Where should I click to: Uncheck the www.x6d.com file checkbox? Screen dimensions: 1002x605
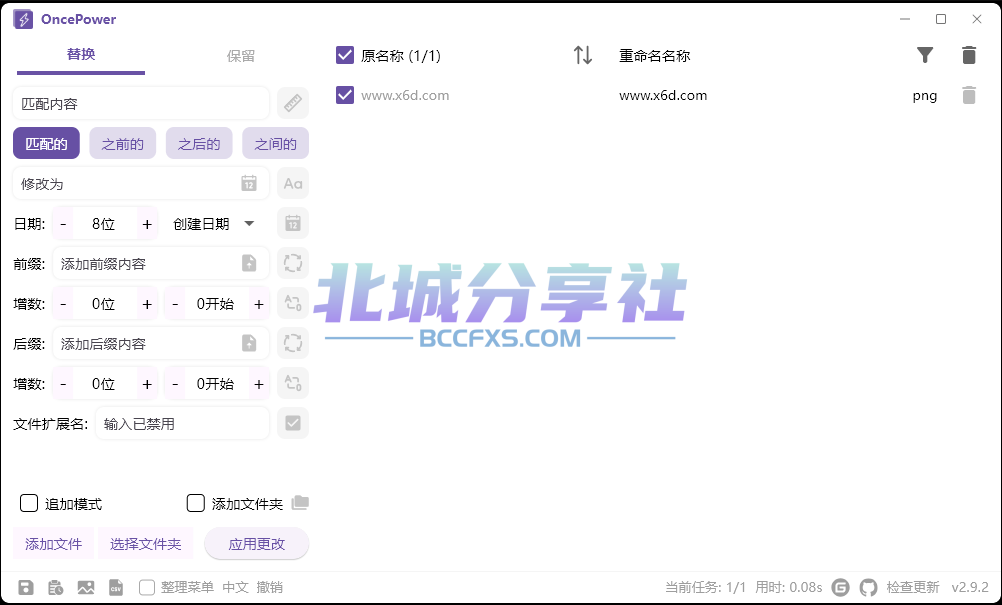[344, 95]
